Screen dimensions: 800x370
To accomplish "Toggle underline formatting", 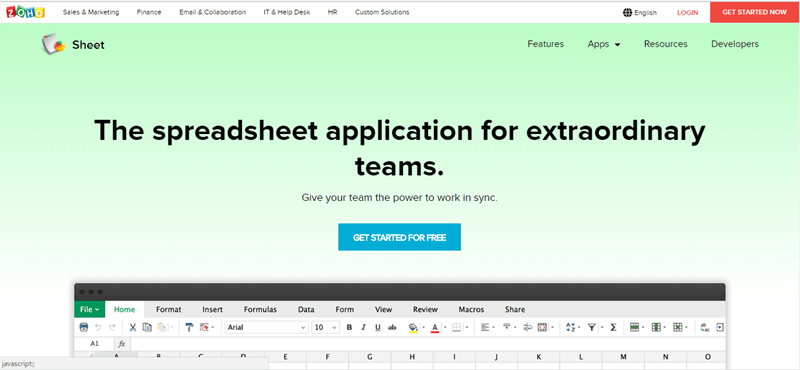I will coord(378,328).
